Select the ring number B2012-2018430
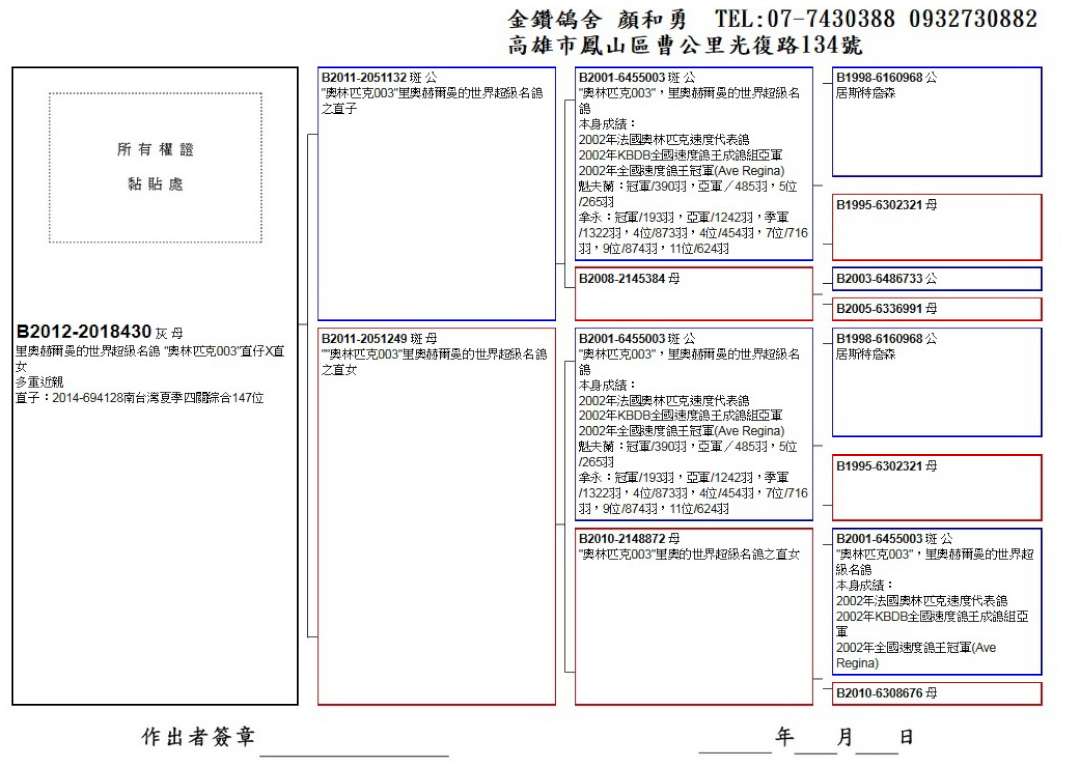Viewport: 1080px width, 767px height. click(84, 331)
